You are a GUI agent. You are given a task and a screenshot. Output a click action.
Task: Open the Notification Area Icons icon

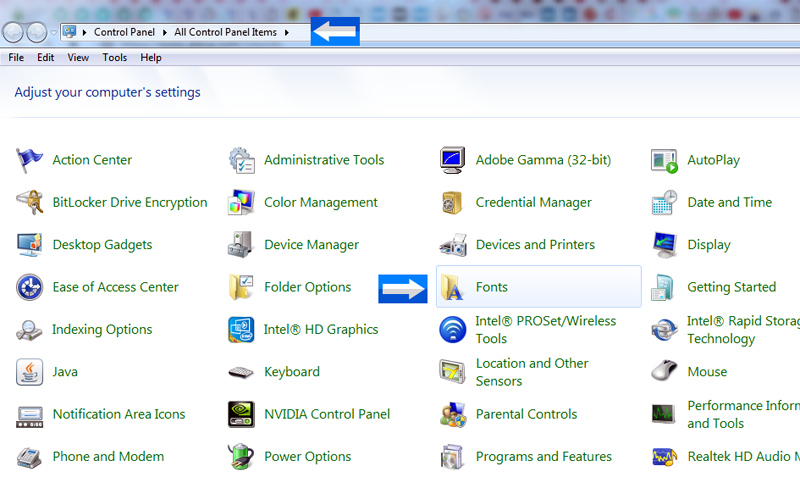(30, 417)
